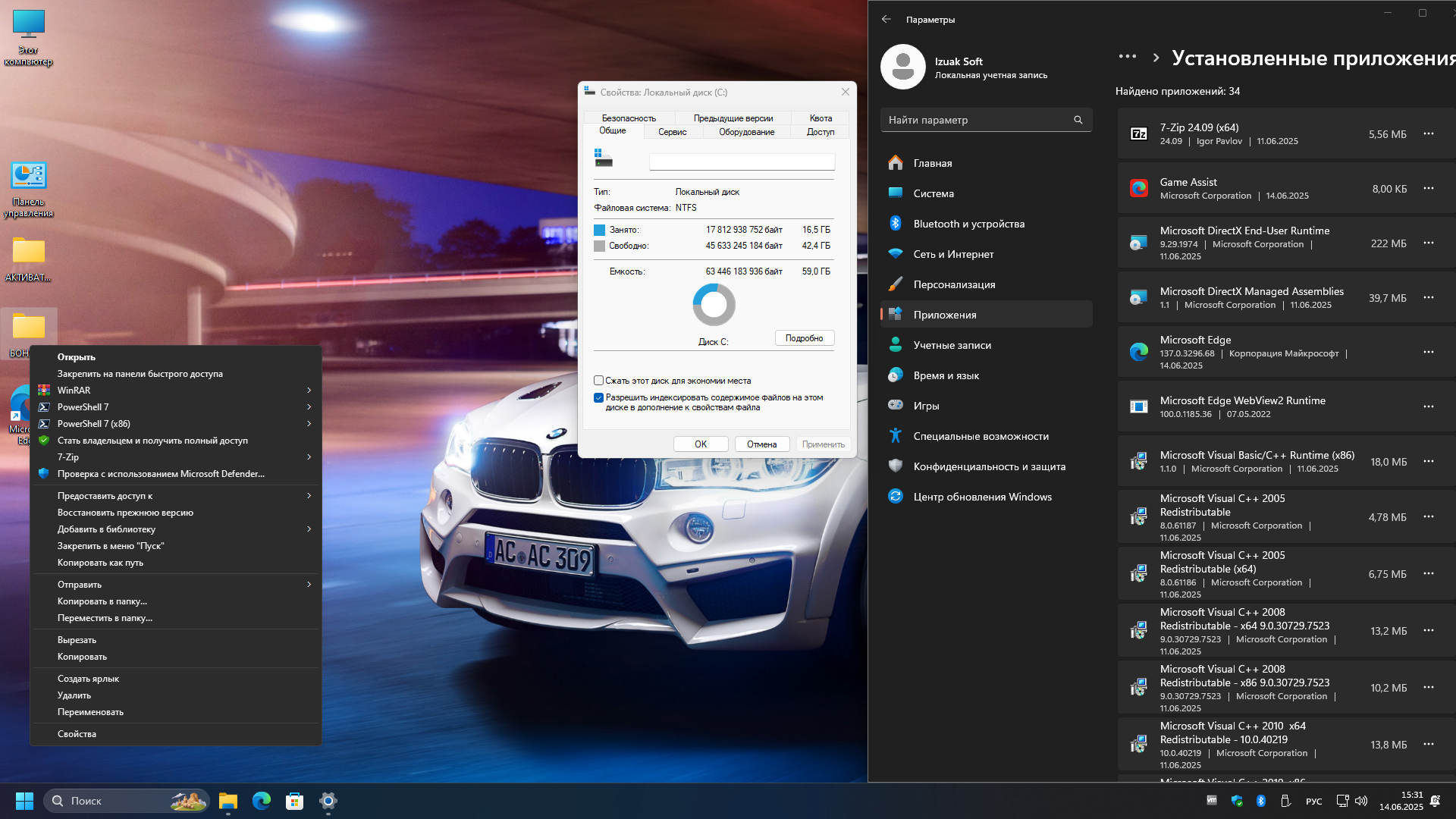Click the volume icon in system tray
This screenshot has width=1456, height=819.
(x=1361, y=801)
